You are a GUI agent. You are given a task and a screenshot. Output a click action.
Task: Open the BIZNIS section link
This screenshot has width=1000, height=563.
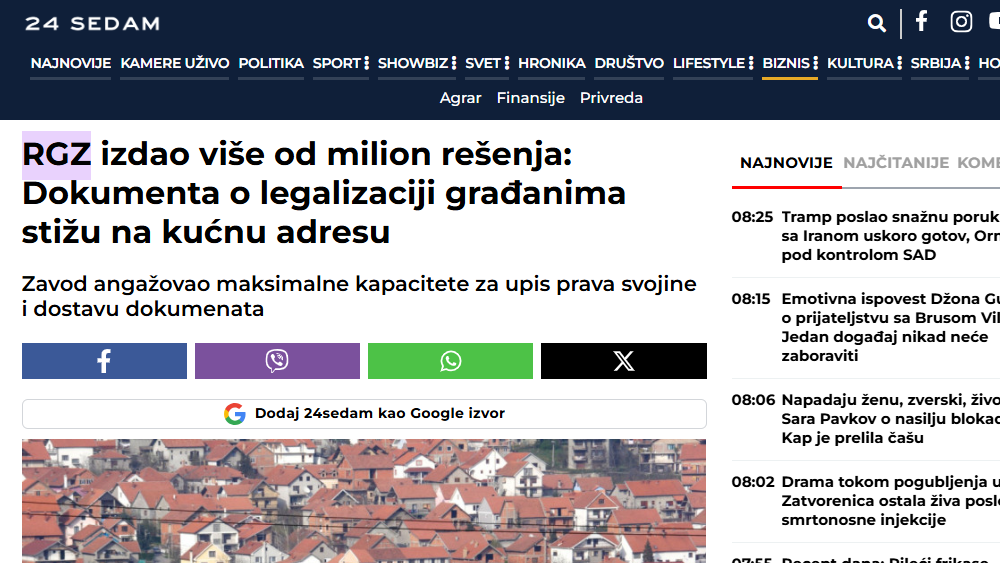pyautogui.click(x=786, y=63)
